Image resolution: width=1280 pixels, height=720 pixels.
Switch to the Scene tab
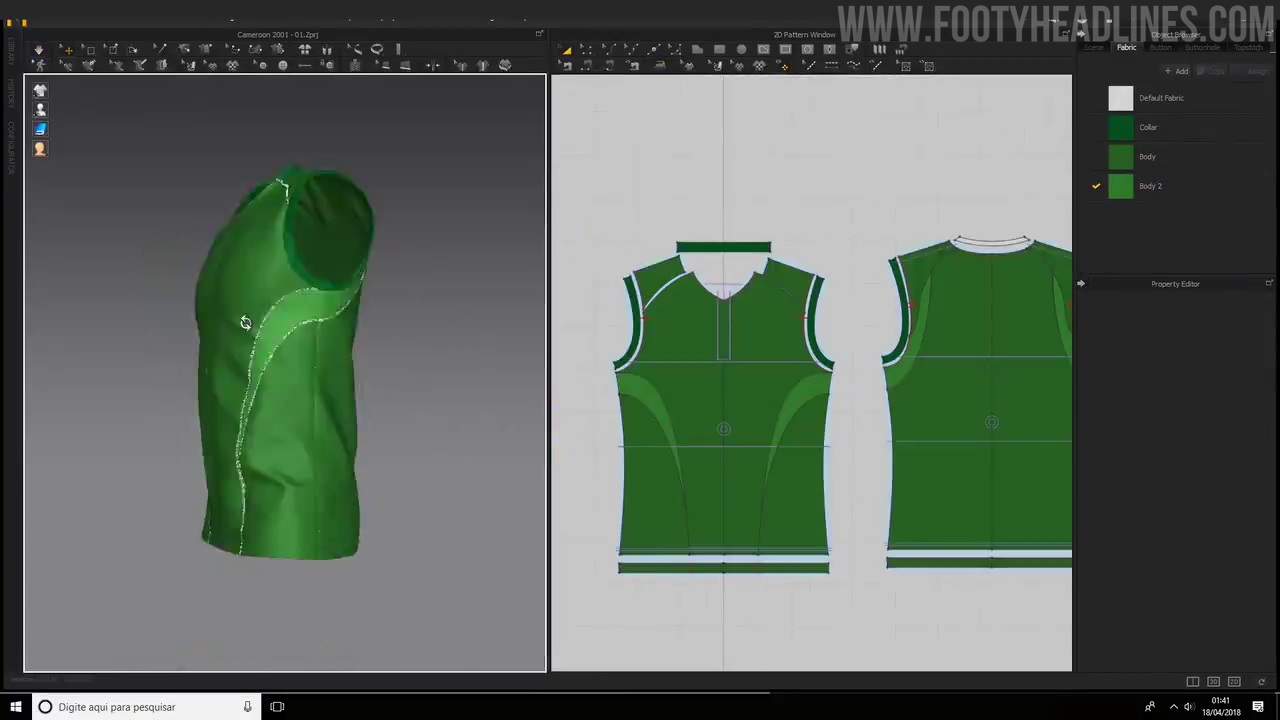[x=1094, y=47]
